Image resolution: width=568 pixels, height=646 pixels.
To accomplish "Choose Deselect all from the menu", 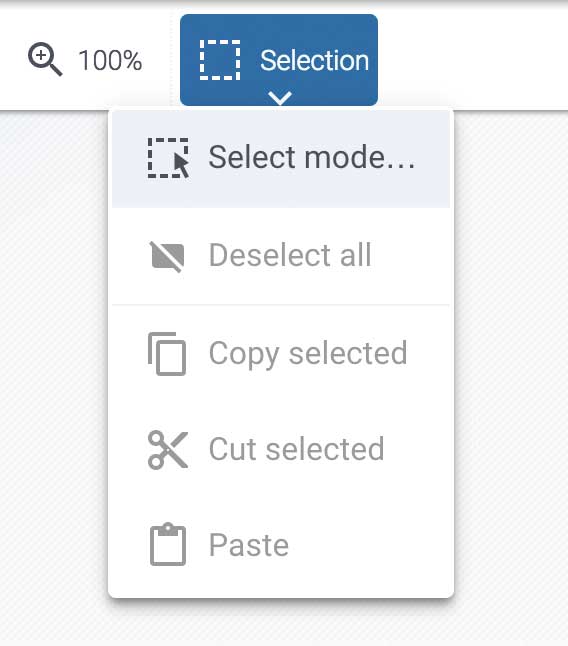I will [x=281, y=255].
